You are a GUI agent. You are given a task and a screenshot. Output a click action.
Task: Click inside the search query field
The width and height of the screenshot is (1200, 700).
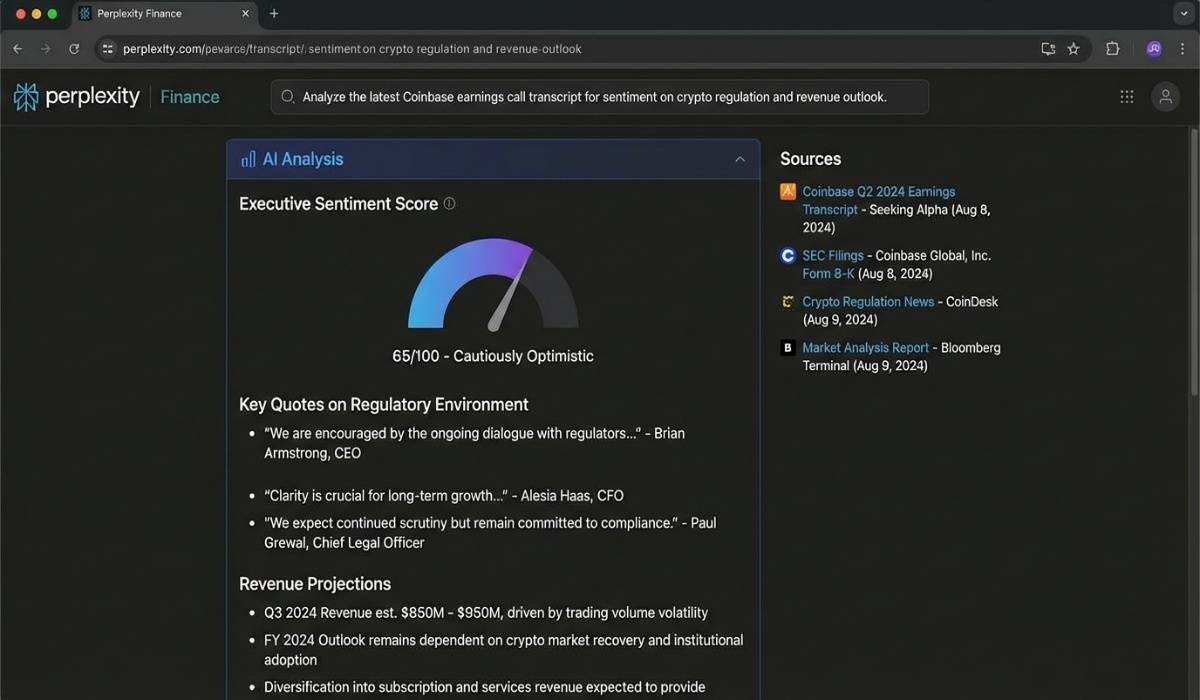[x=598, y=96]
